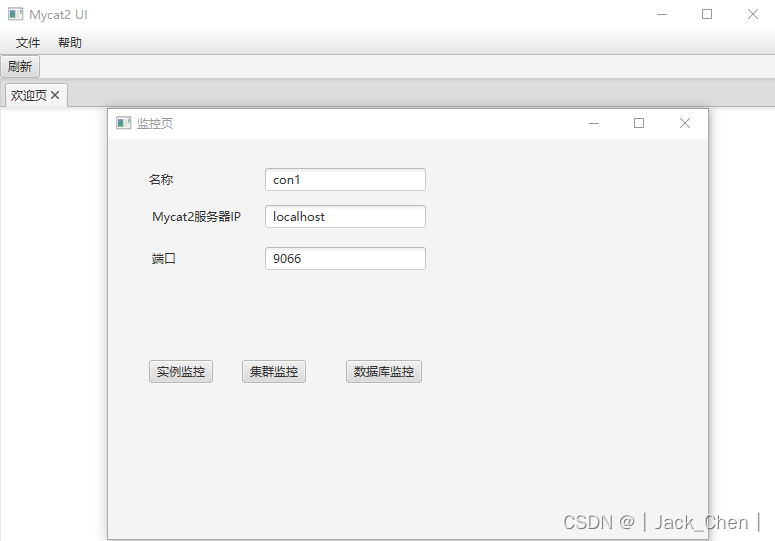Close the 监控页 dialog window
The height and width of the screenshot is (541, 775).
coord(685,123)
